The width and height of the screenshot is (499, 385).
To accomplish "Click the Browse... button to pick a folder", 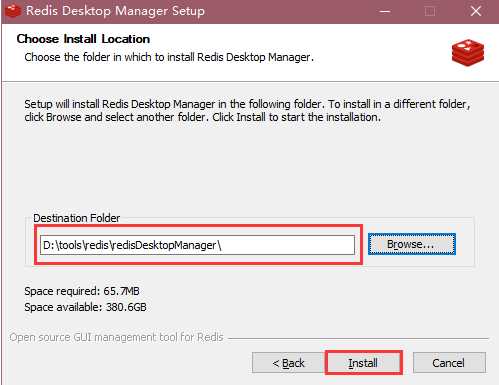I will pyautogui.click(x=412, y=244).
